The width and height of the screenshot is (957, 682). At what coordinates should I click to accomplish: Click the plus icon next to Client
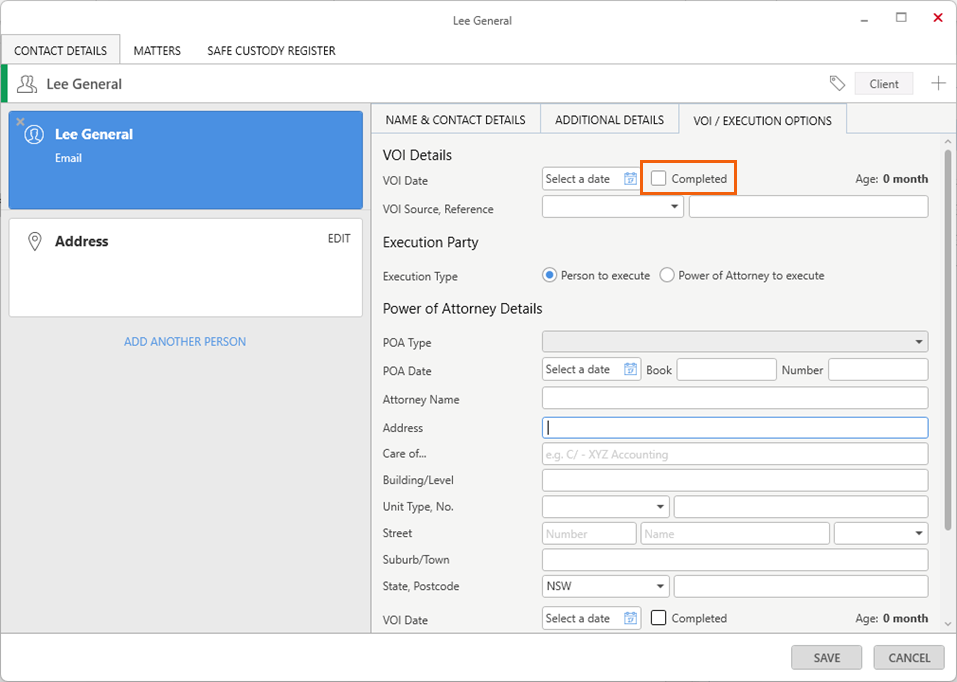click(x=938, y=84)
